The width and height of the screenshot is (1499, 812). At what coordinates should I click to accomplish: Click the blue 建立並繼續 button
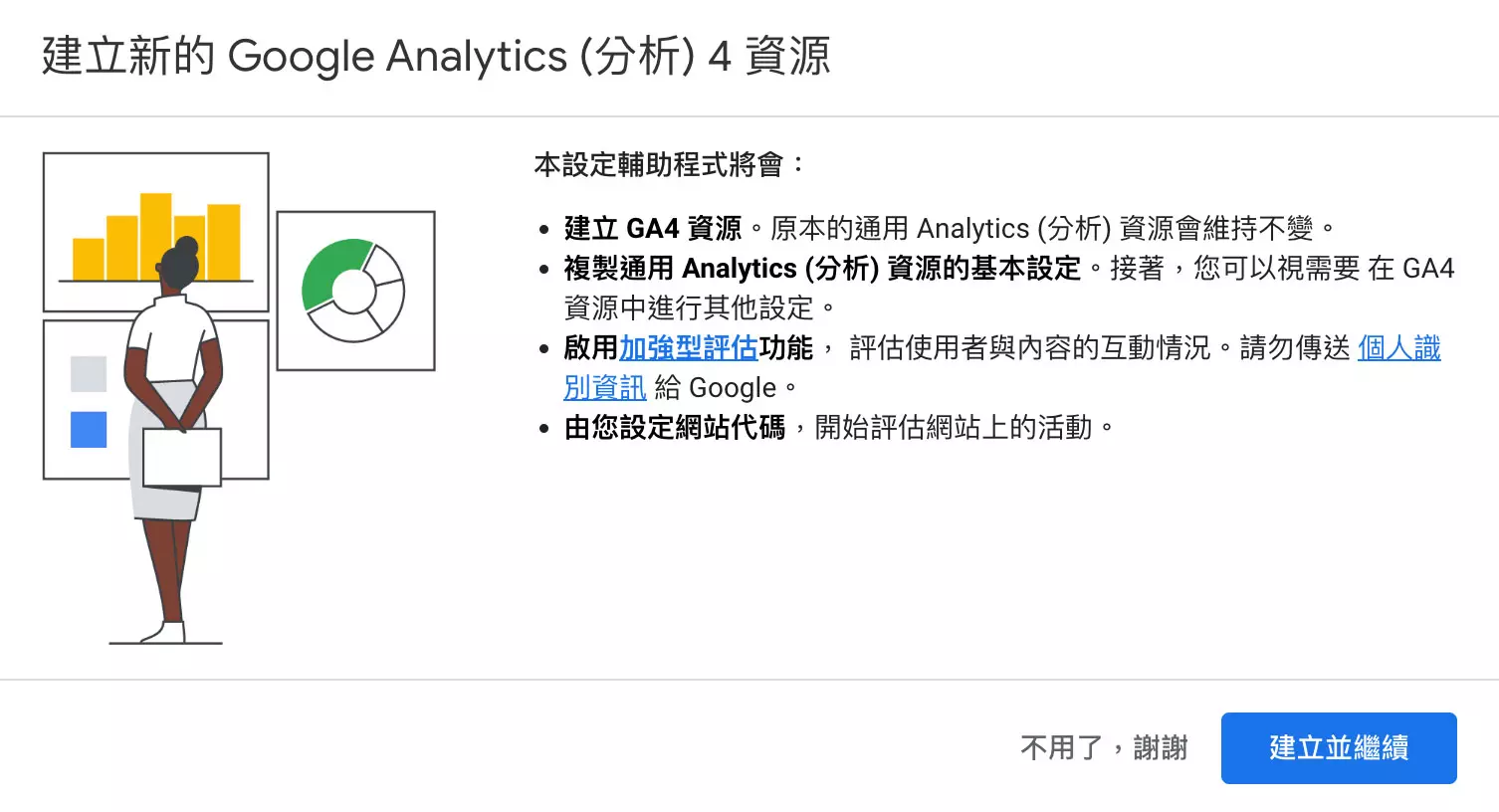[1339, 748]
